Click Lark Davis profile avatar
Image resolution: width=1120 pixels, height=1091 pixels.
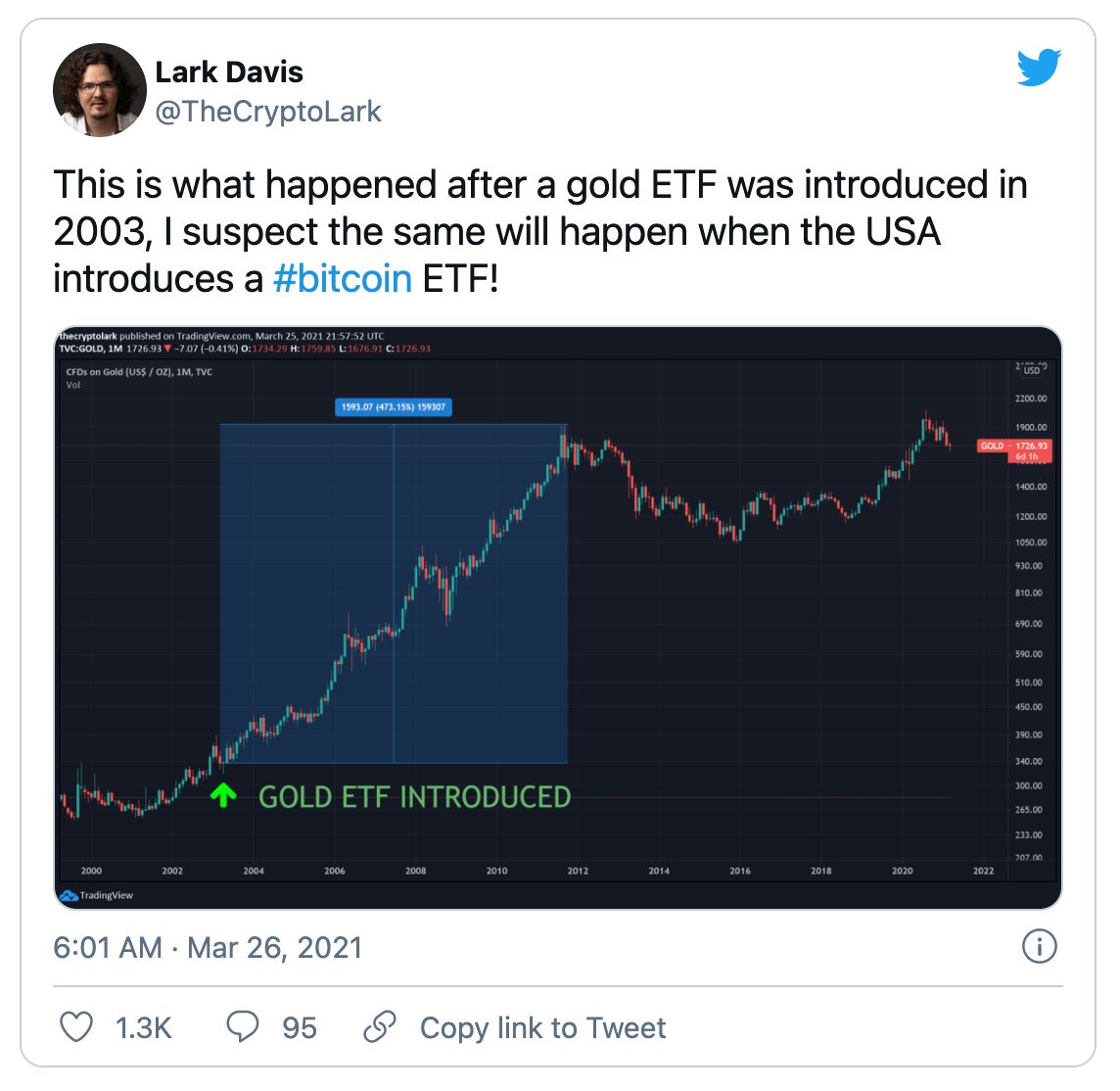click(99, 90)
